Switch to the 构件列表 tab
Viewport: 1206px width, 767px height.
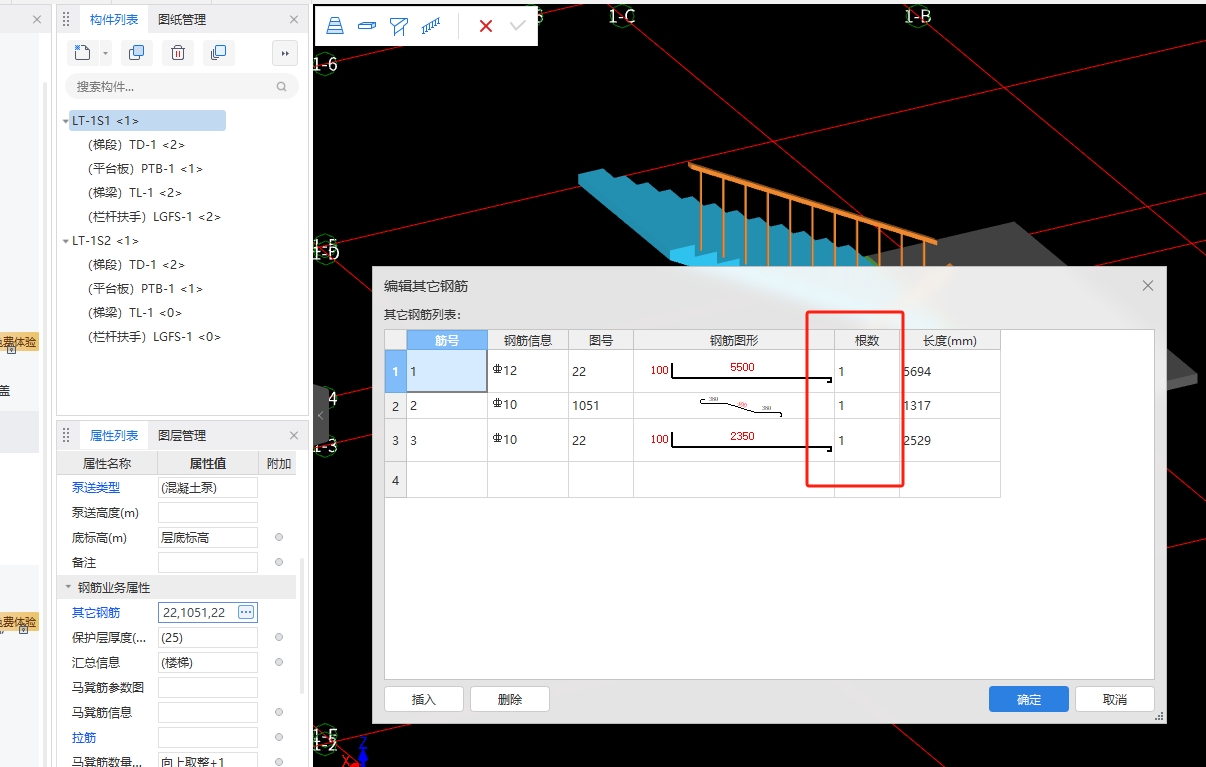click(x=114, y=19)
